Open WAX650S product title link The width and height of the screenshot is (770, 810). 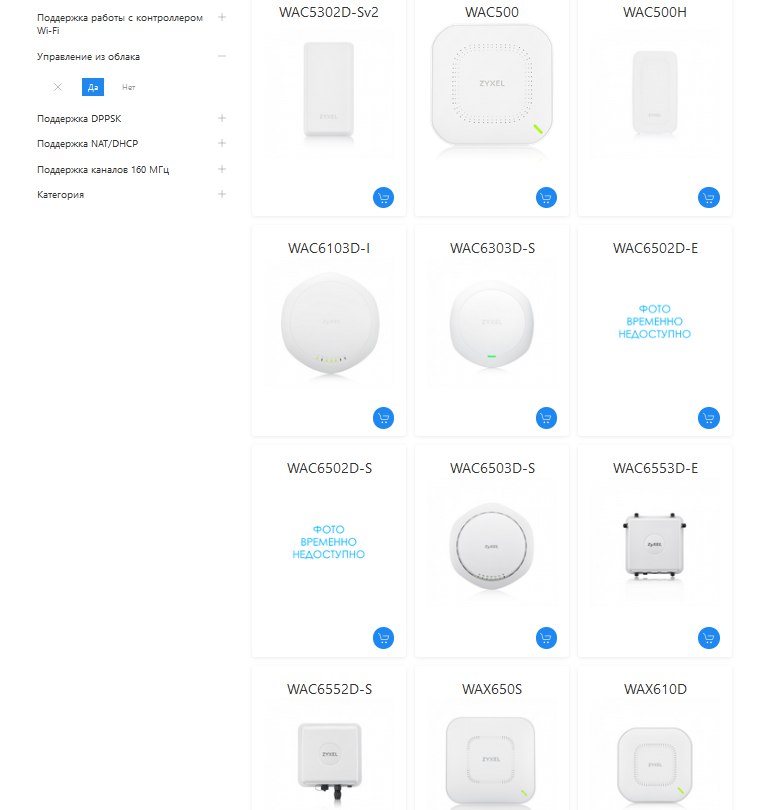pyautogui.click(x=492, y=689)
